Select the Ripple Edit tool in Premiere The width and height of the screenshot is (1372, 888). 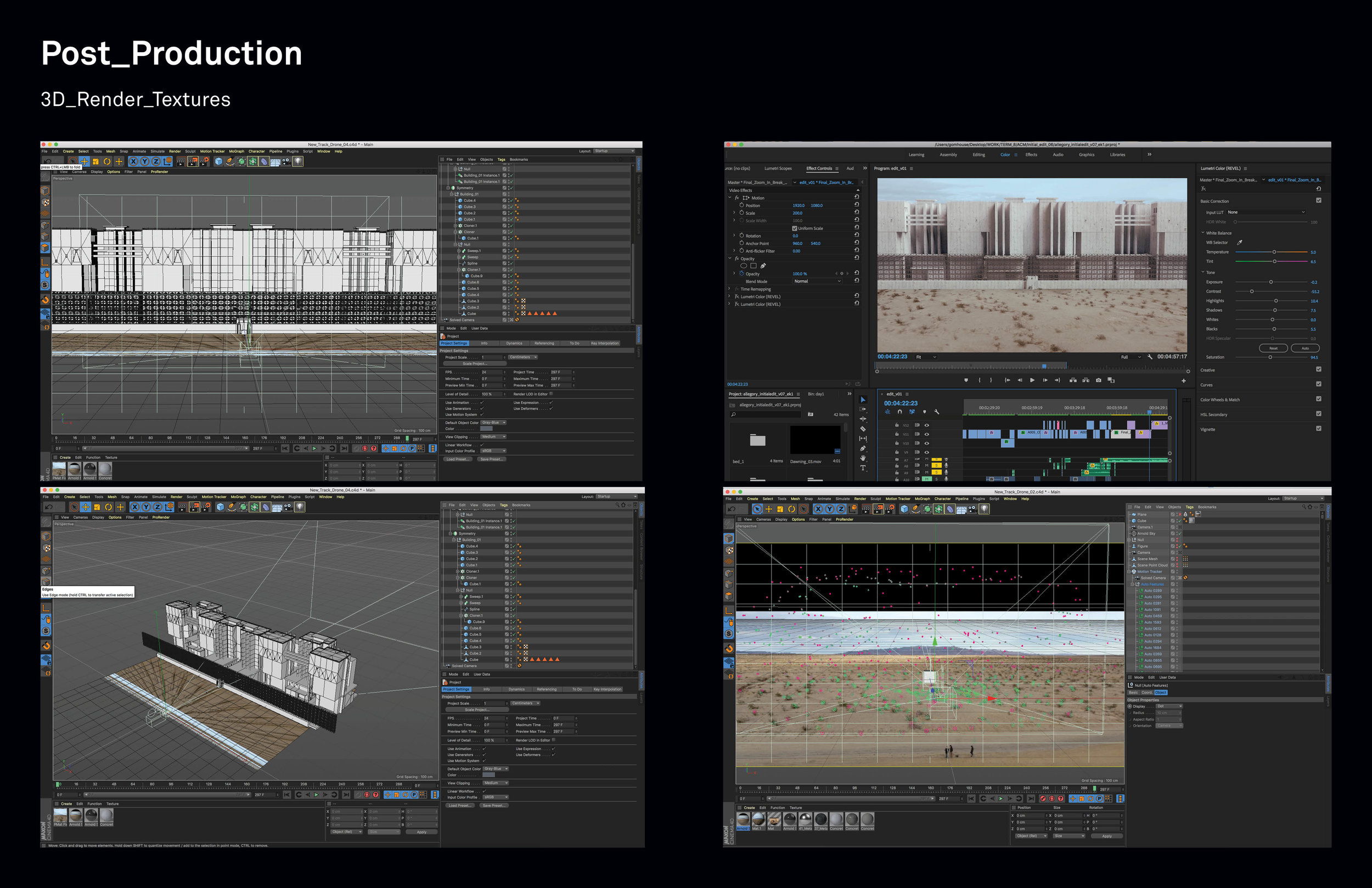click(863, 419)
